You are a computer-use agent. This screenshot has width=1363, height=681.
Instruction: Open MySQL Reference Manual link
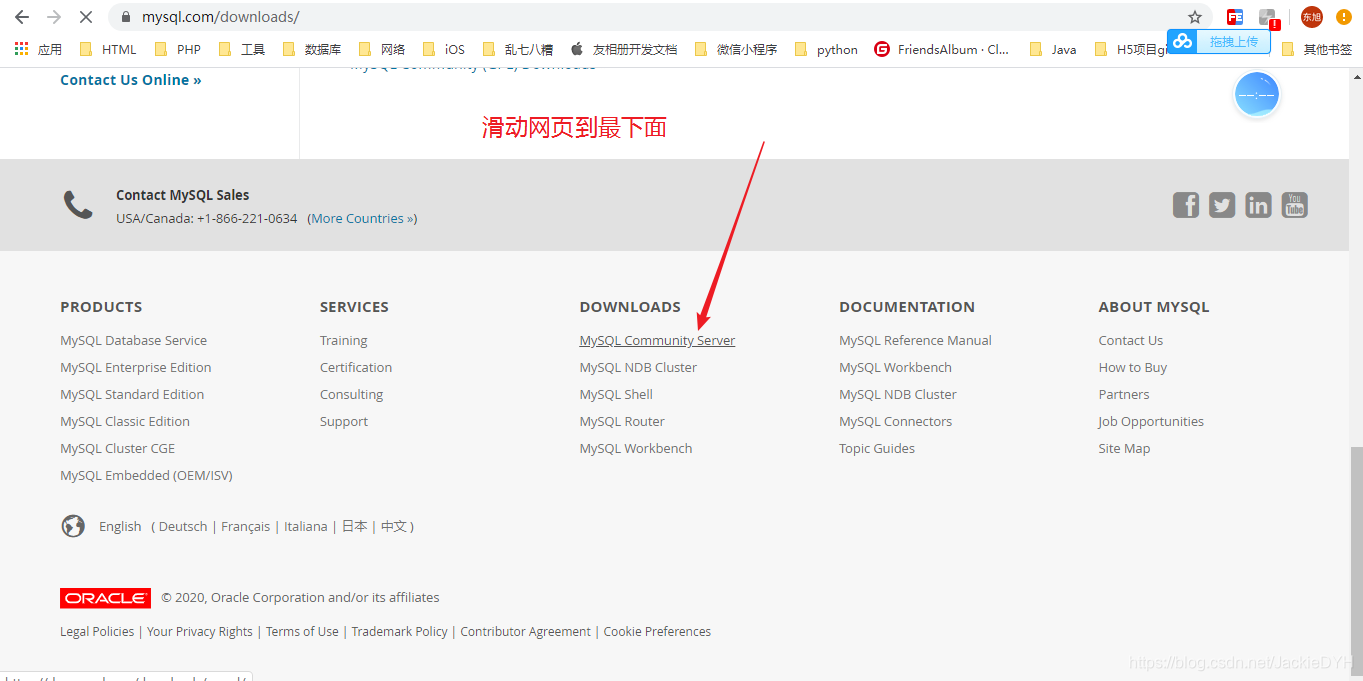click(x=915, y=340)
